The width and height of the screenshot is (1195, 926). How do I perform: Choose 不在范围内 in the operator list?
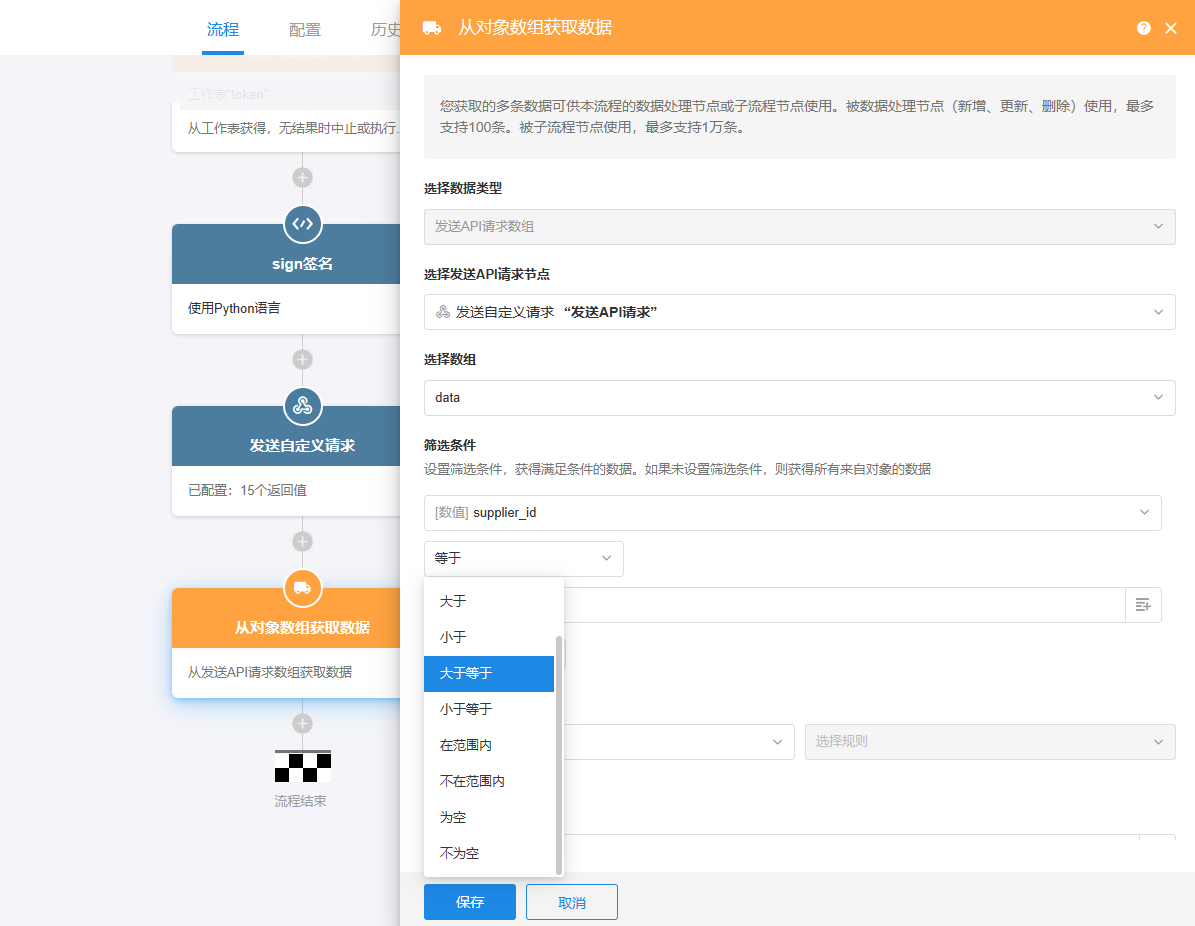click(x=488, y=781)
